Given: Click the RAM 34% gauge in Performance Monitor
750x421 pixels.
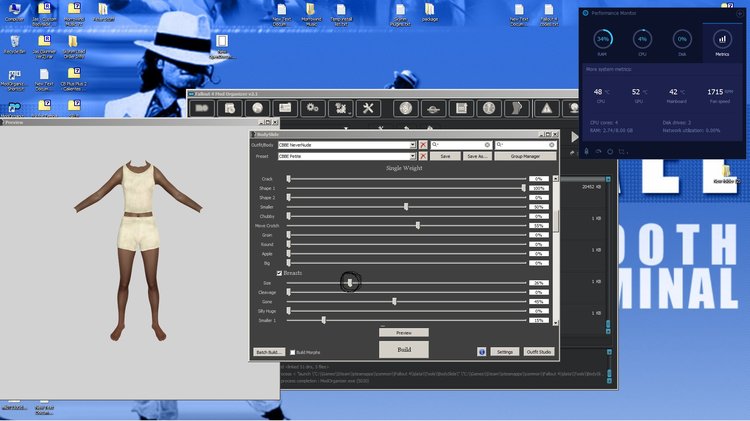Looking at the screenshot, I should [603, 39].
